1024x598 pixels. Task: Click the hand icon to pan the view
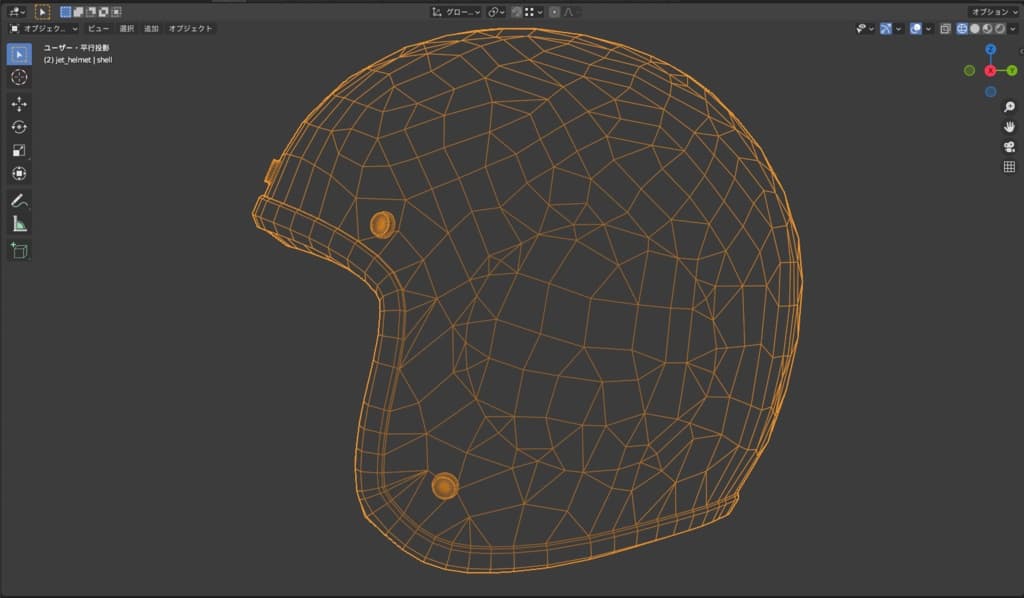1009,127
